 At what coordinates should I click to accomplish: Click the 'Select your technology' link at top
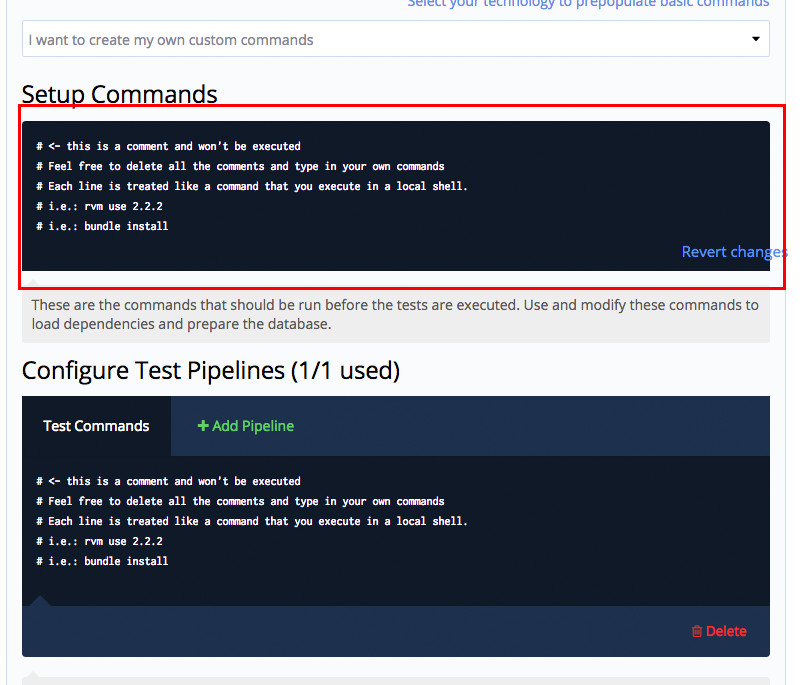(588, 4)
